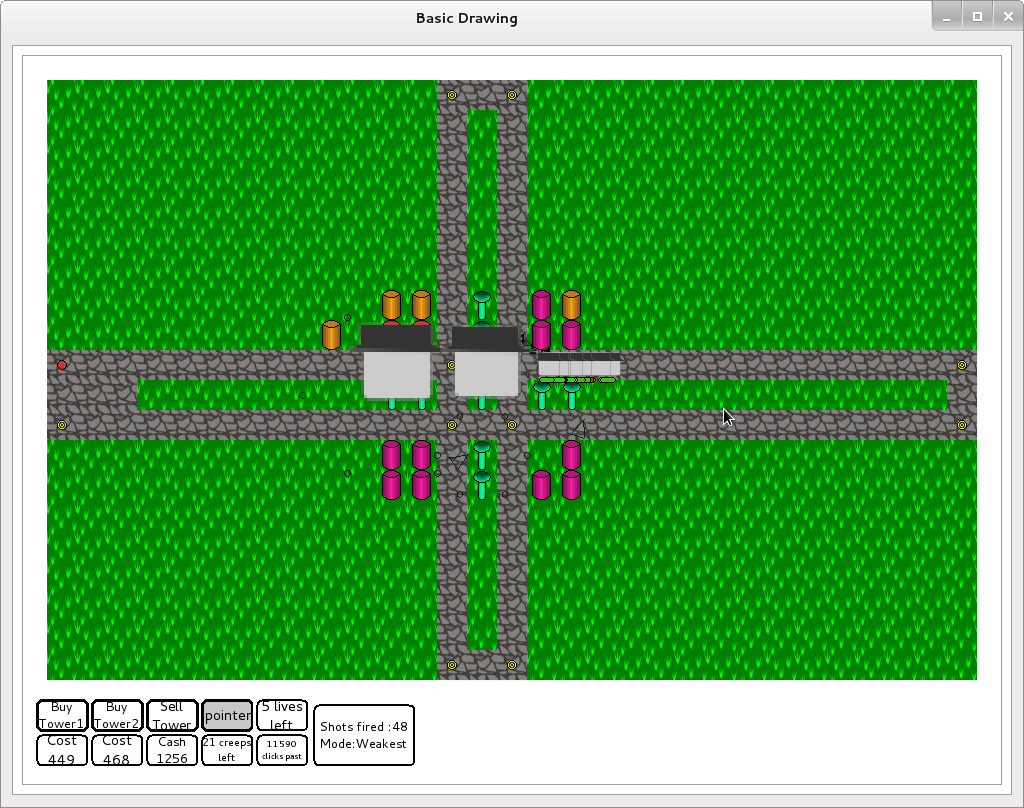This screenshot has height=808, width=1024.
Task: Click the 'Cost 468' box
Action: coord(117,750)
